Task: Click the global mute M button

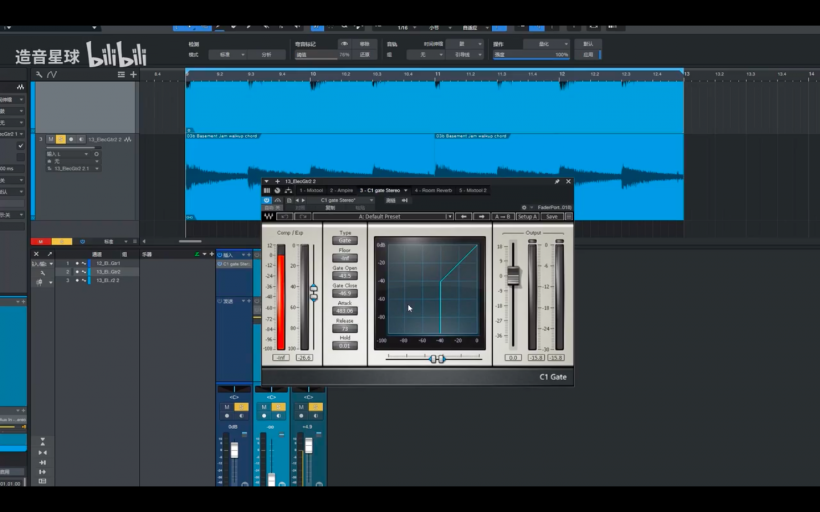Action: tap(41, 242)
